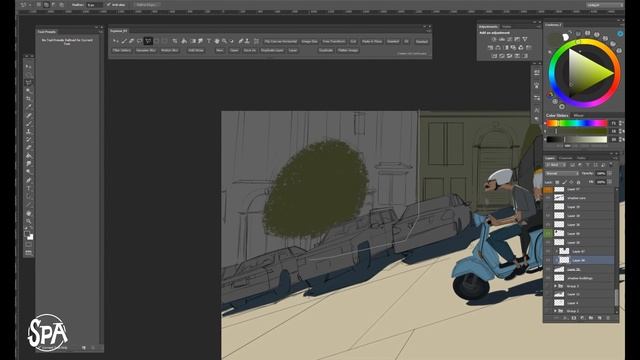
Task: Toggle the Anti-alias checkbox in options bar
Action: pyautogui.click(x=109, y=4)
